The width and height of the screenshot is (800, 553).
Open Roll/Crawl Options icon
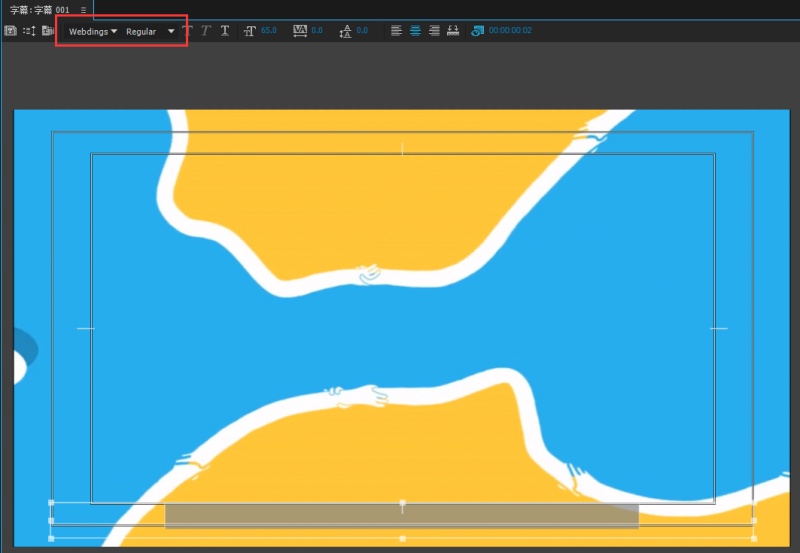tap(29, 31)
